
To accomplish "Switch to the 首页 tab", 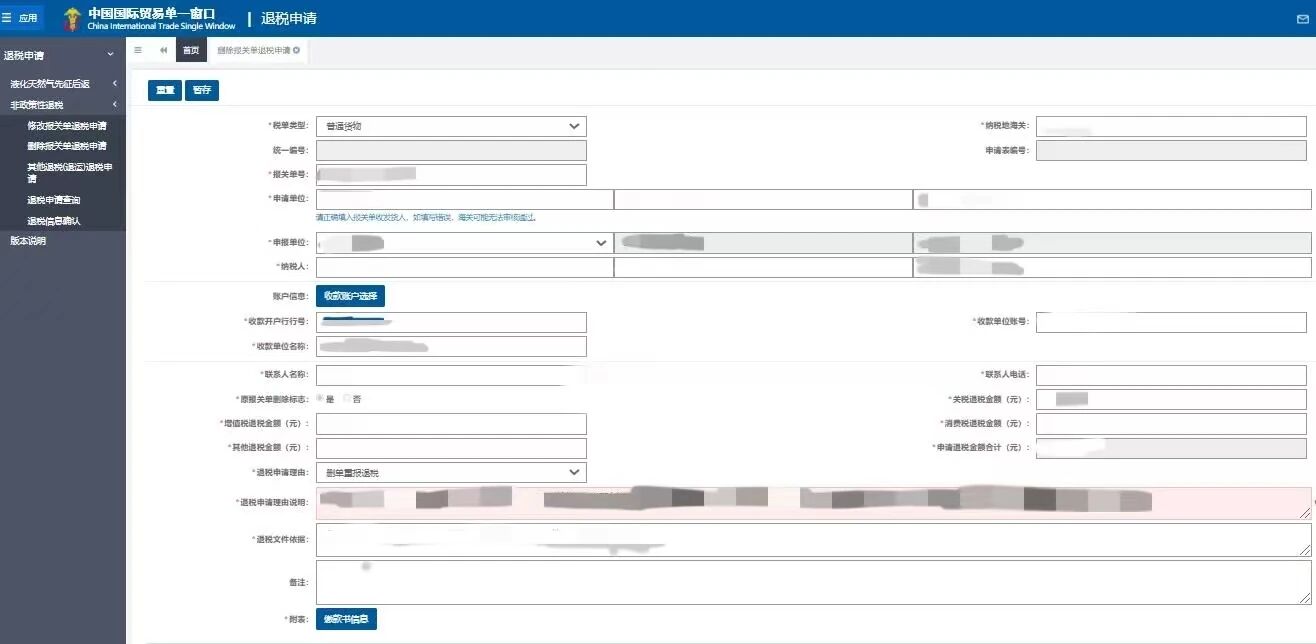I will pyautogui.click(x=190, y=50).
